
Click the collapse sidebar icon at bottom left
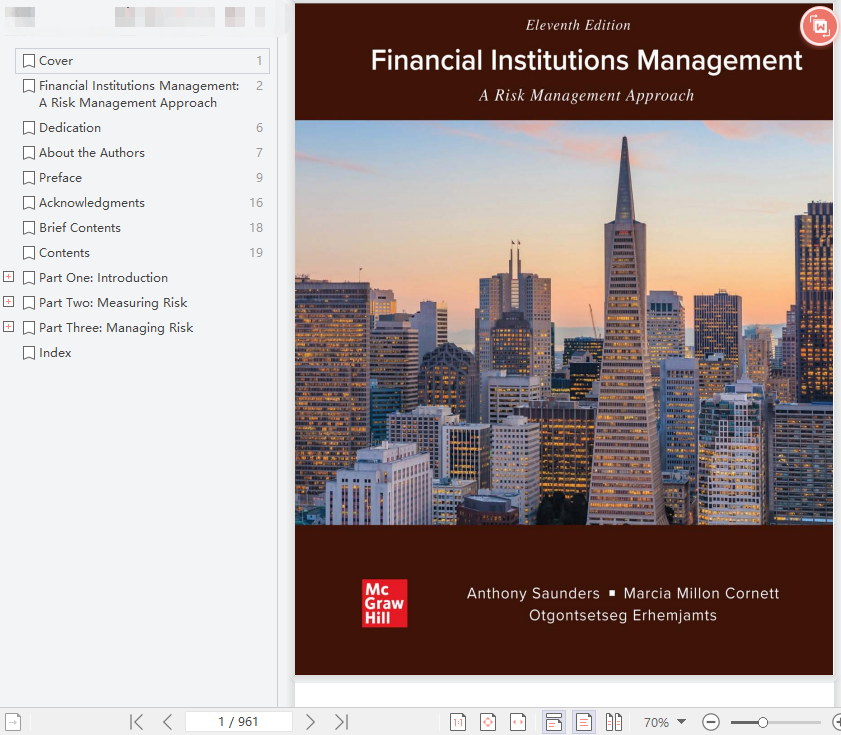pos(13,722)
